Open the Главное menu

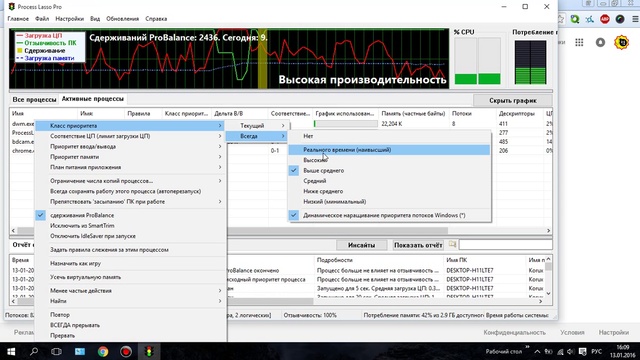[18, 19]
